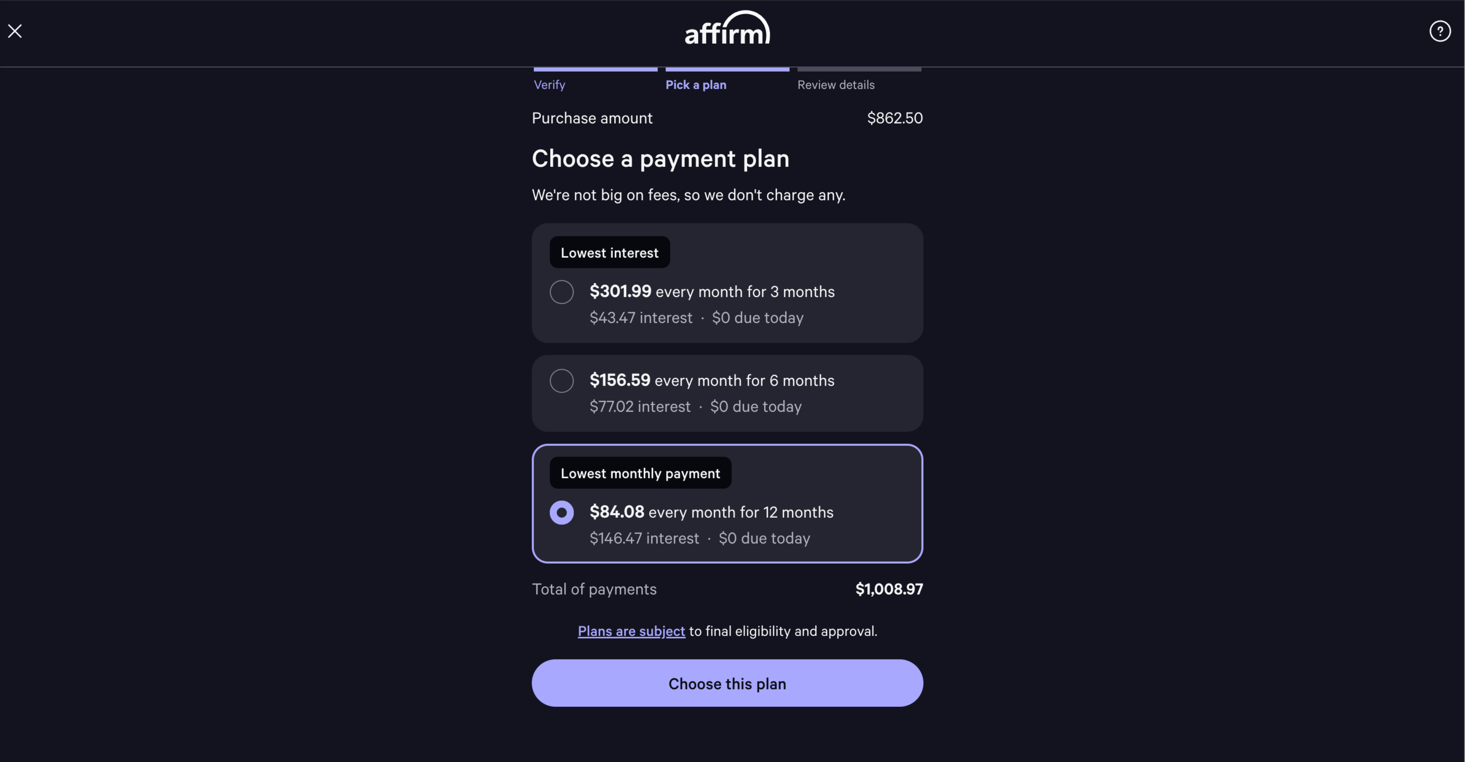The height and width of the screenshot is (762, 1465).
Task: Click the $1,008.97 total of payments
Action: tap(889, 589)
